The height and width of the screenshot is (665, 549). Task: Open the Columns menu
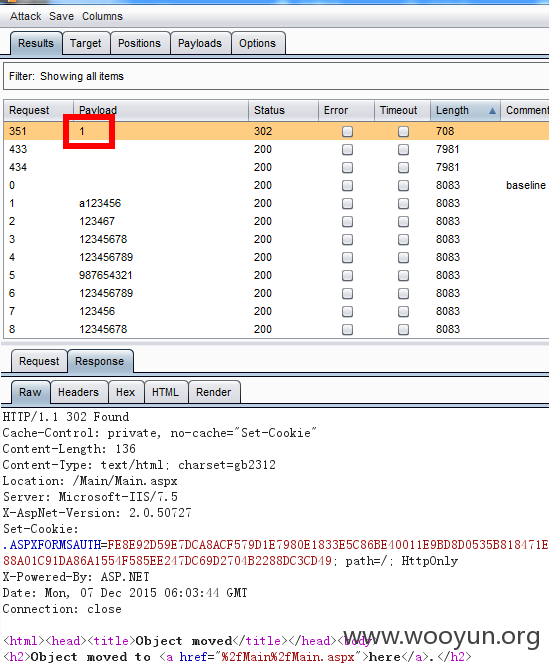click(102, 16)
